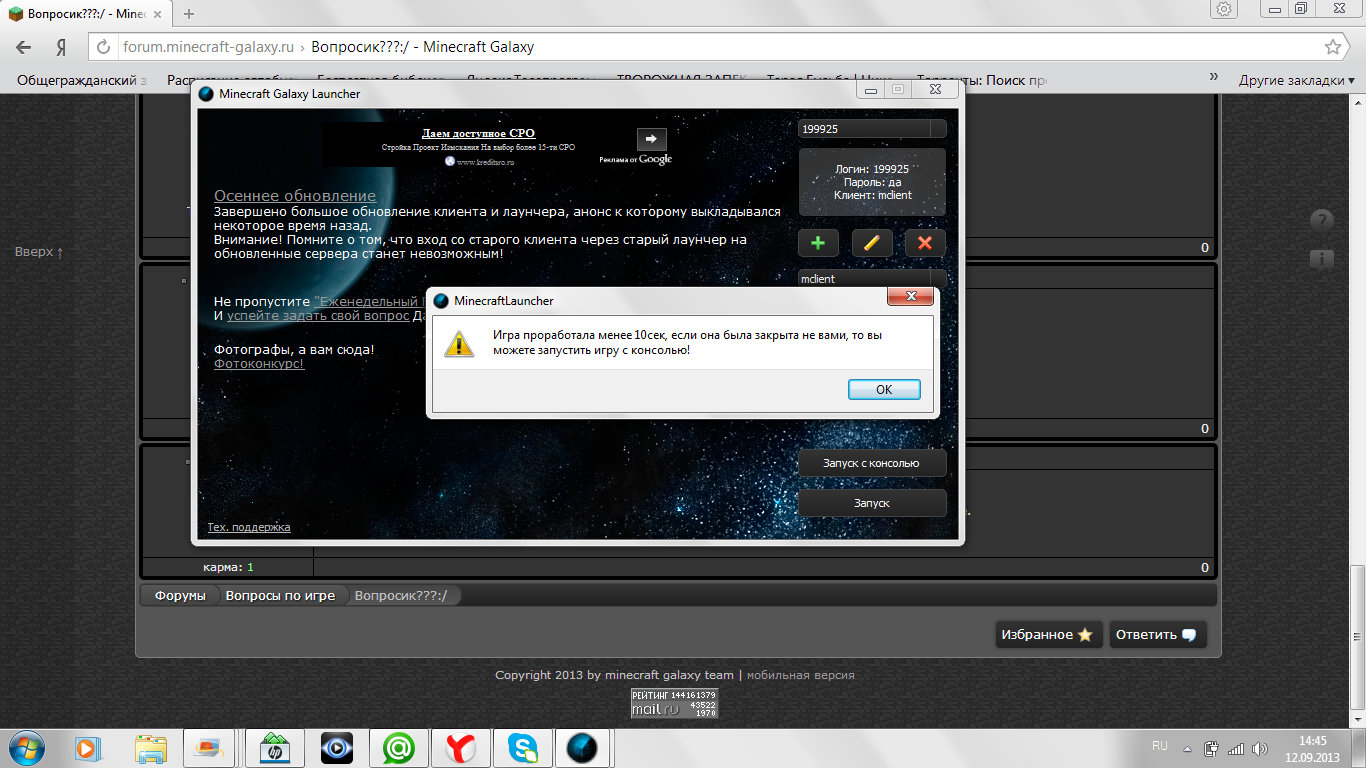Open a new browser tab
Screen dimensions: 1366x768
point(189,14)
